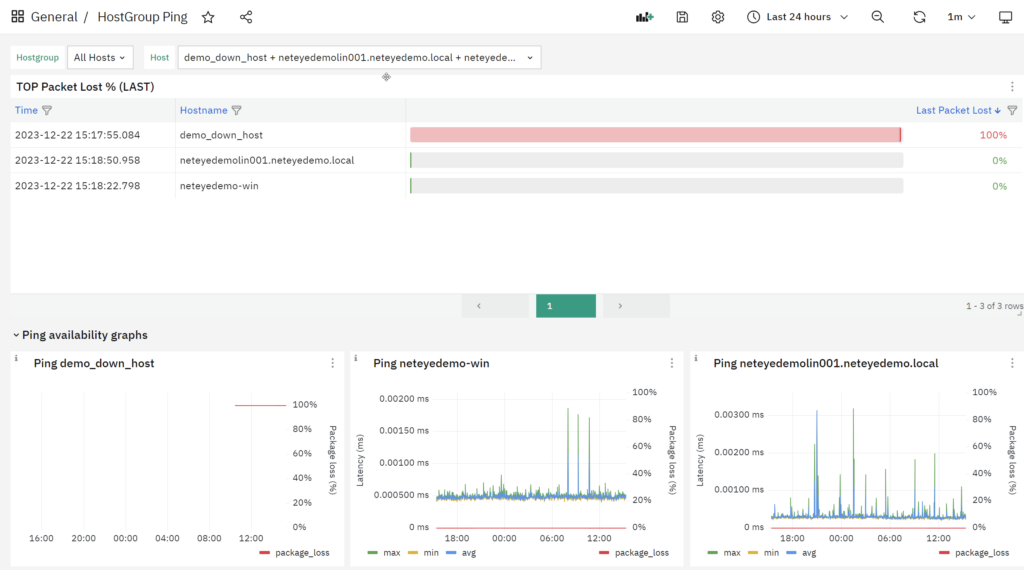Screen dimensions: 1024x570
Task: Go to next table page
Action: click(636, 306)
